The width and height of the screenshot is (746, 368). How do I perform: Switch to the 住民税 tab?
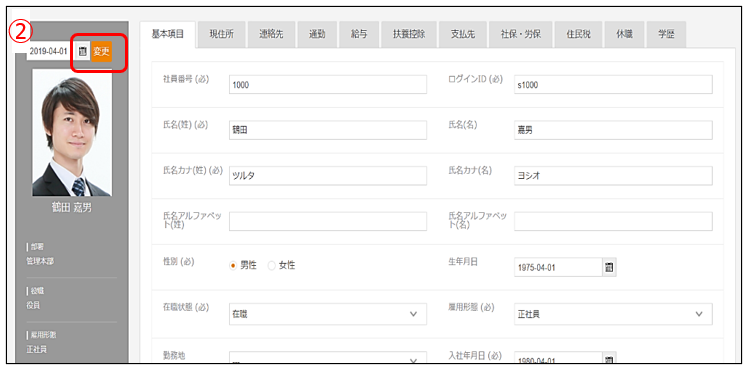(579, 34)
